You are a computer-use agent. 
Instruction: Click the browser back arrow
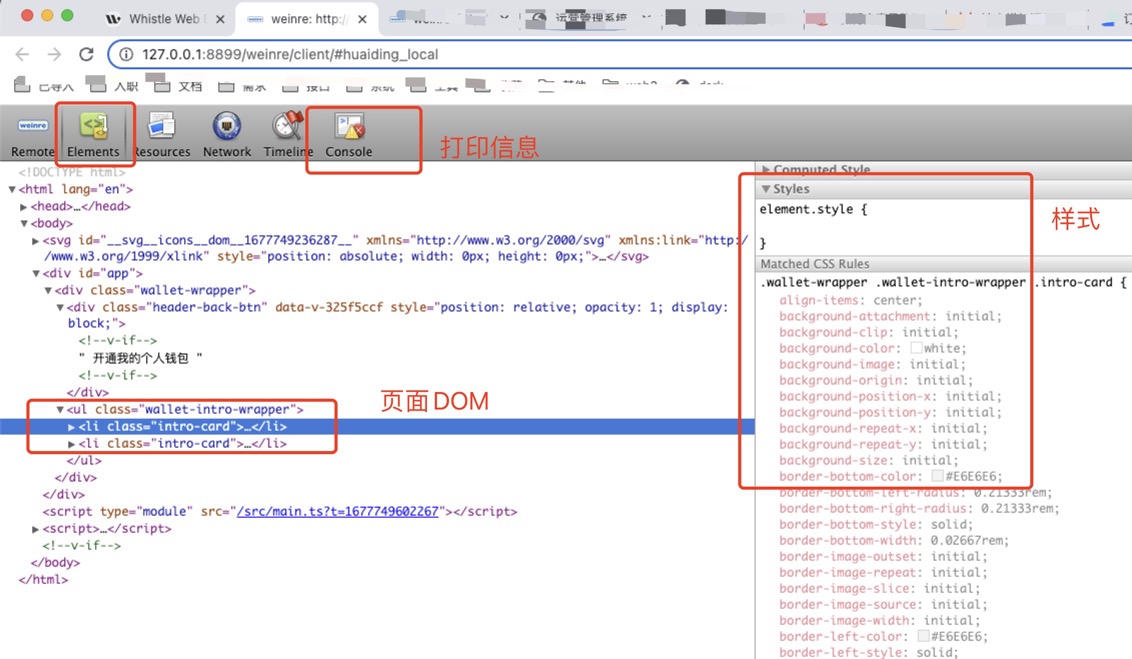coord(22,55)
